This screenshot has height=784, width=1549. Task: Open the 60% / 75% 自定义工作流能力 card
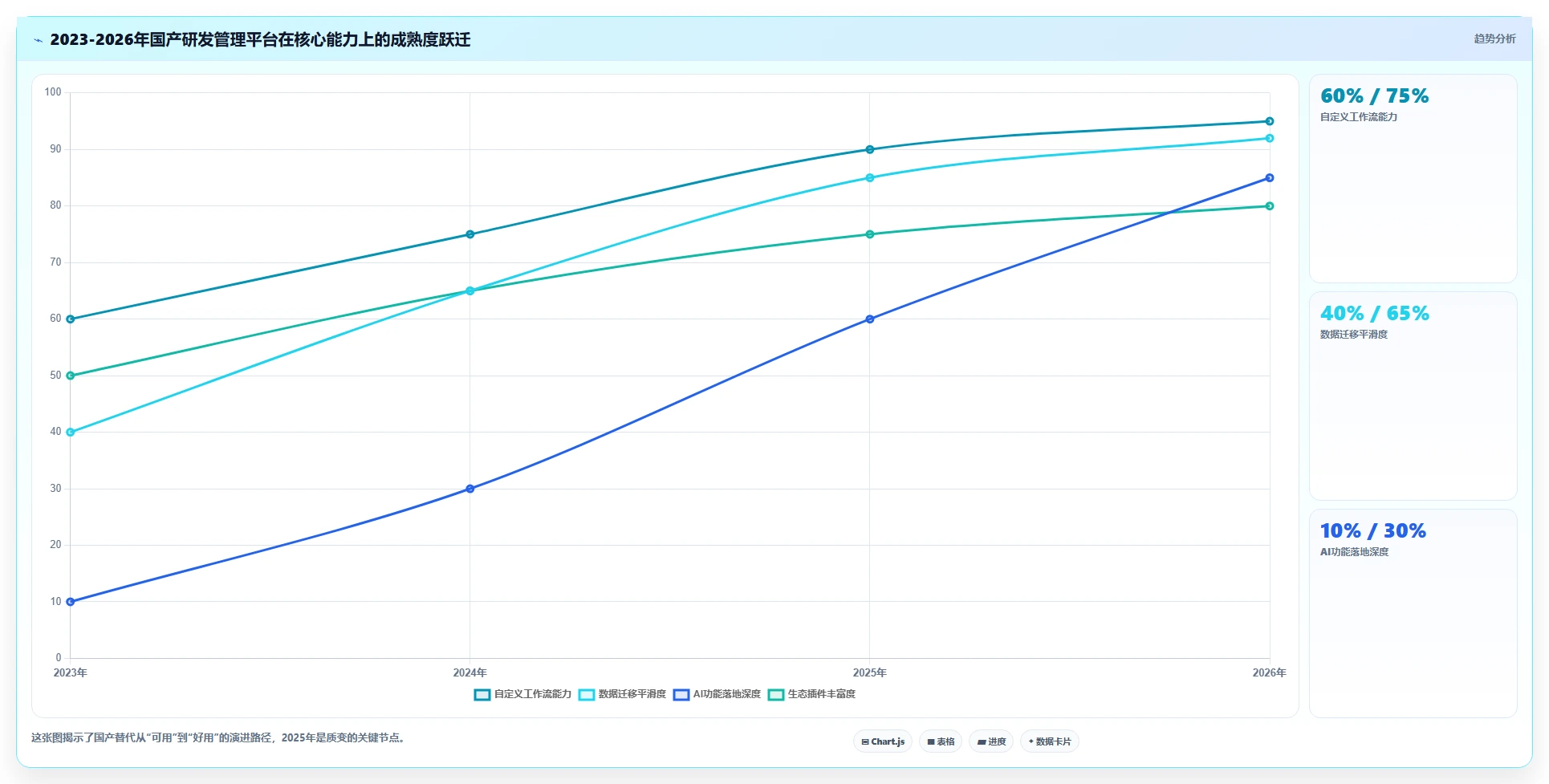[x=1413, y=178]
